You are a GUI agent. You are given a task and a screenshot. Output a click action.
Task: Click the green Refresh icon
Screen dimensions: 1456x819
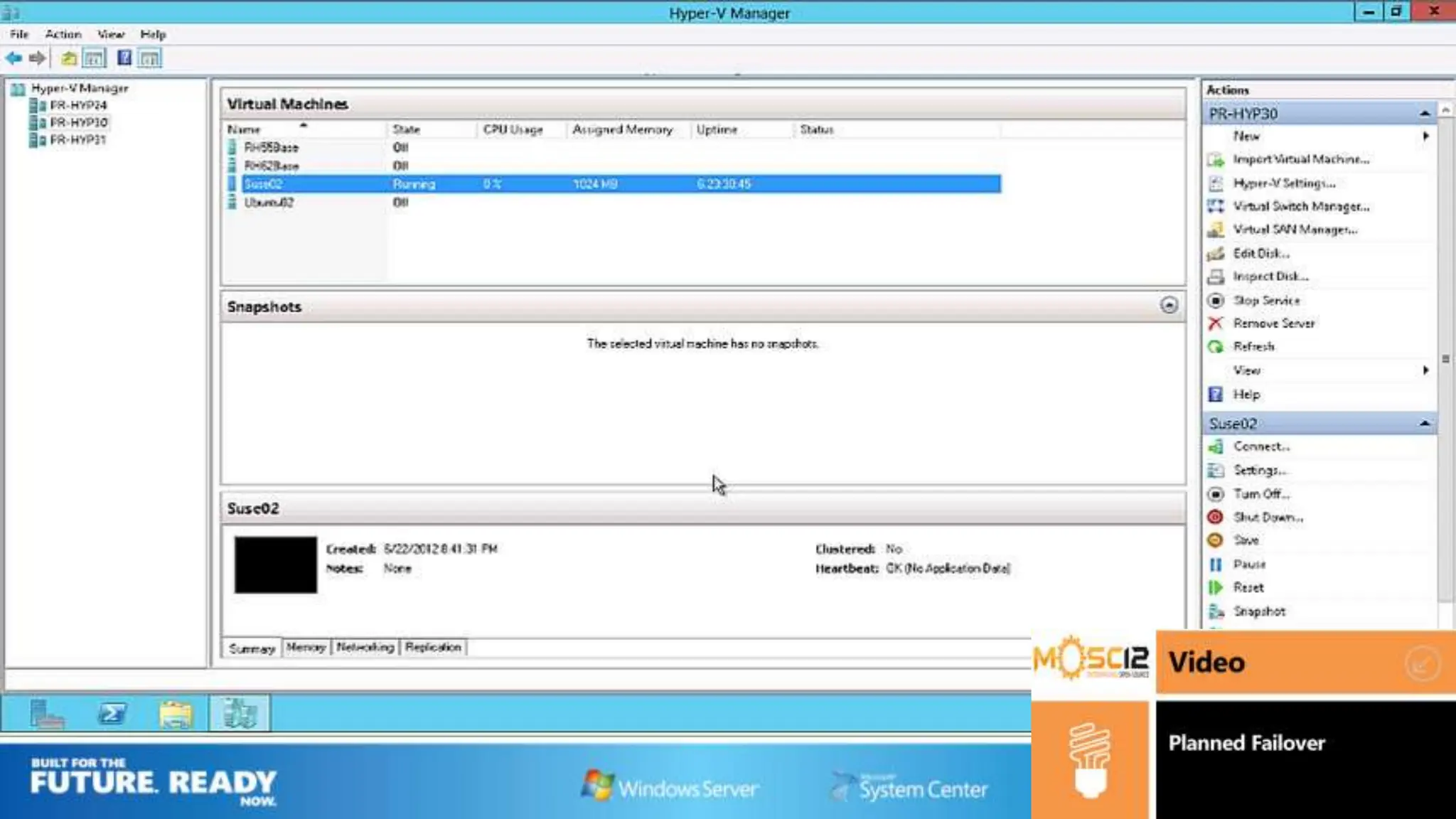pos(1216,347)
